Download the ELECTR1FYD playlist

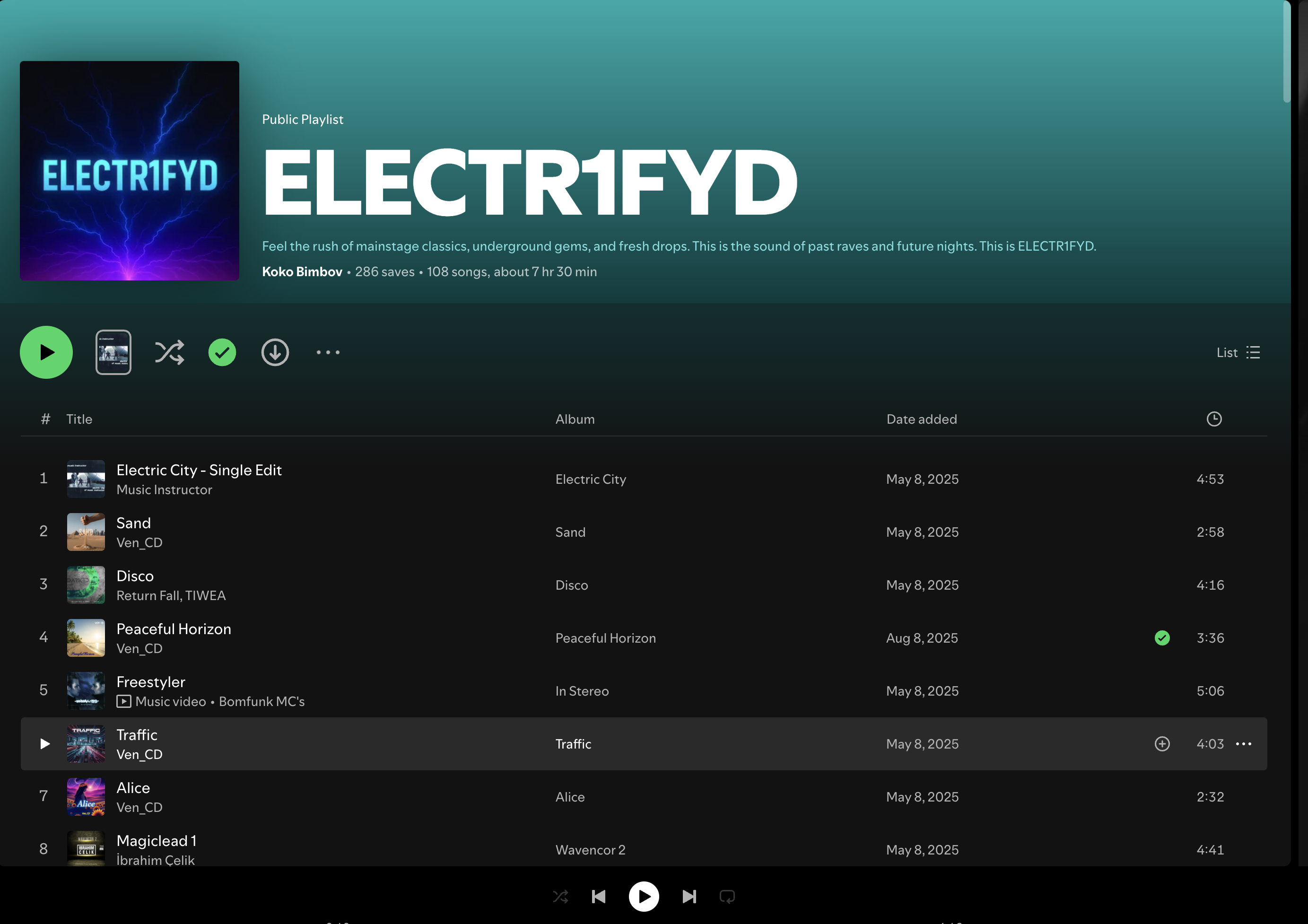[x=275, y=353]
